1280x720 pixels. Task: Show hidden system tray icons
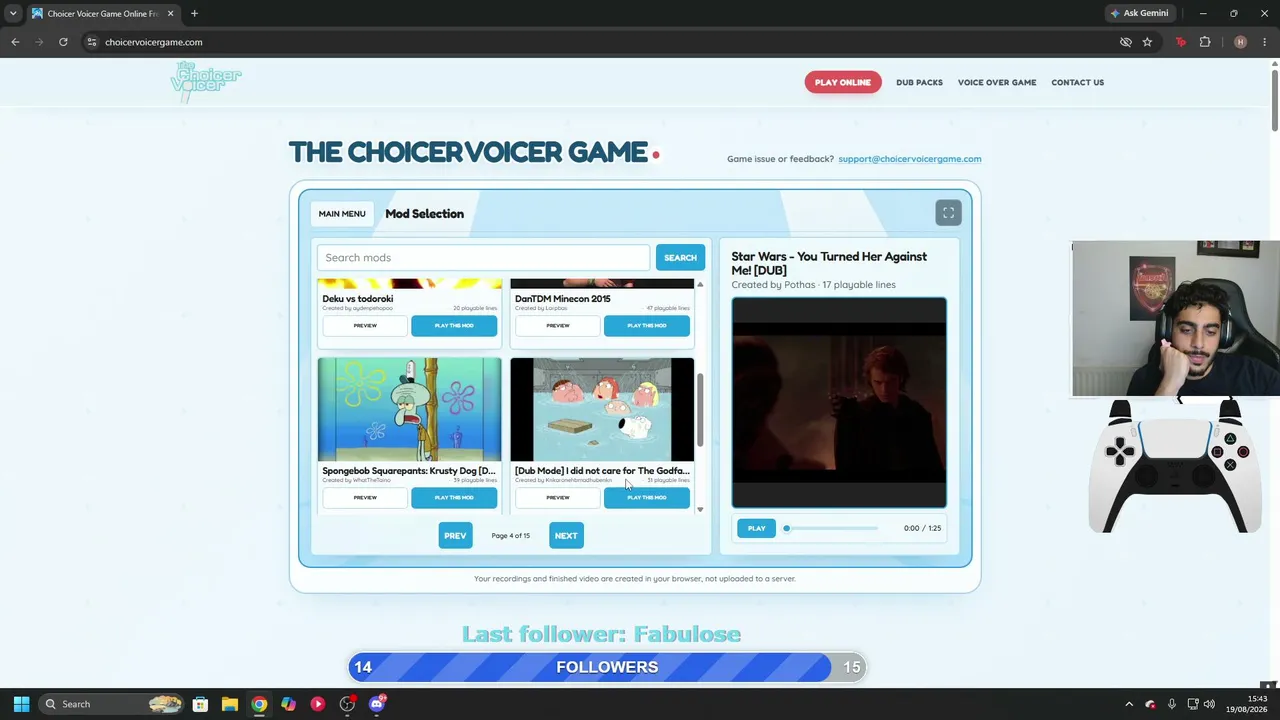click(x=1129, y=704)
